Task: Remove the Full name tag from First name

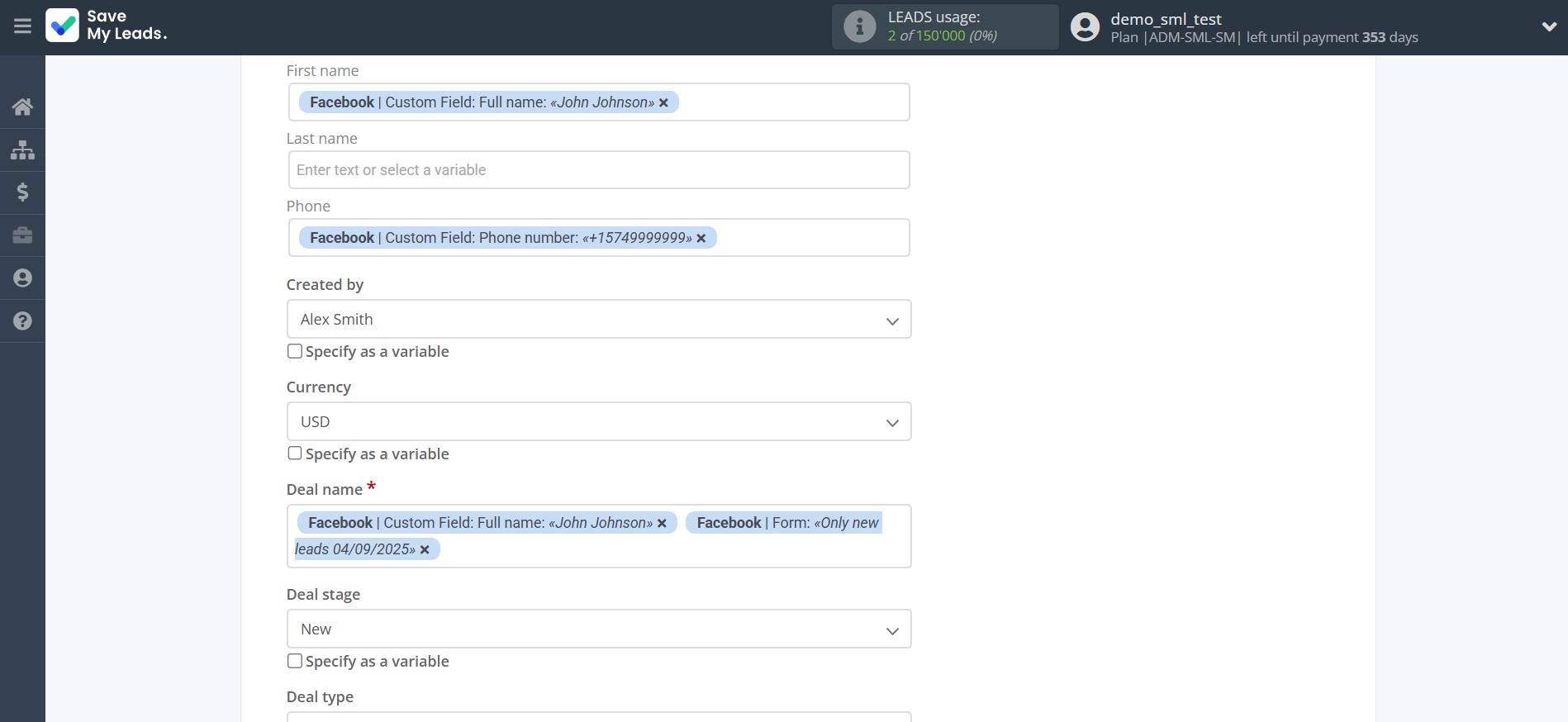Action: [663, 103]
